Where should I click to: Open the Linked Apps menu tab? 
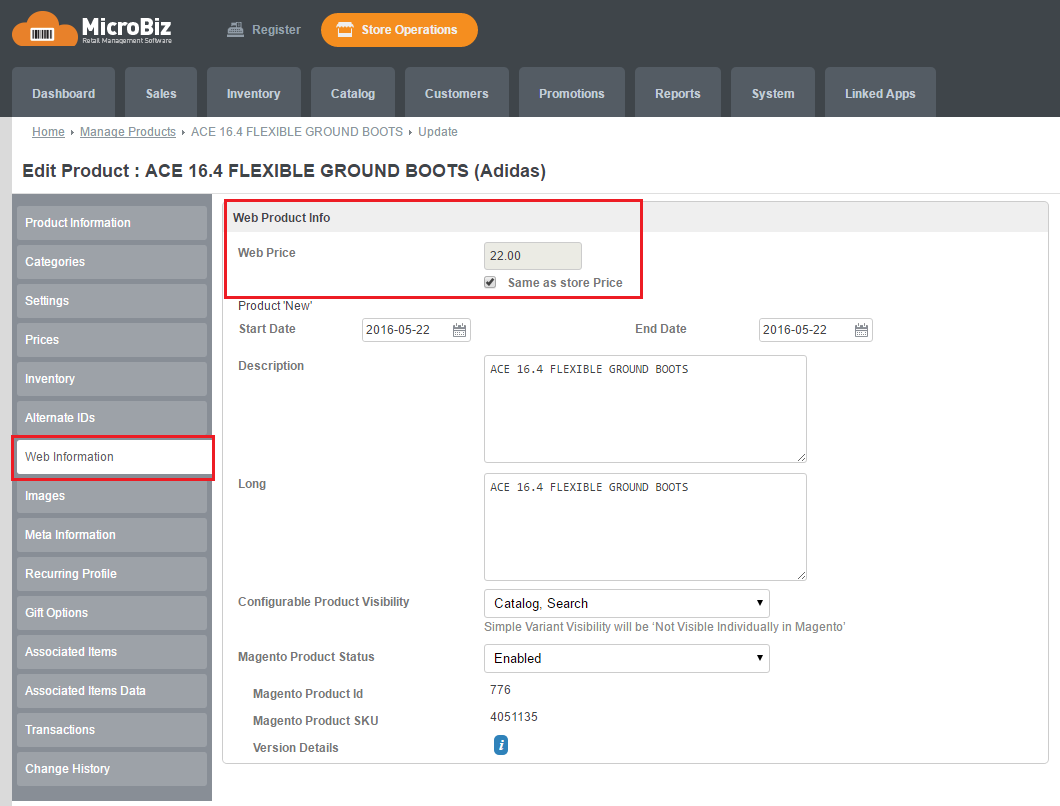point(880,93)
